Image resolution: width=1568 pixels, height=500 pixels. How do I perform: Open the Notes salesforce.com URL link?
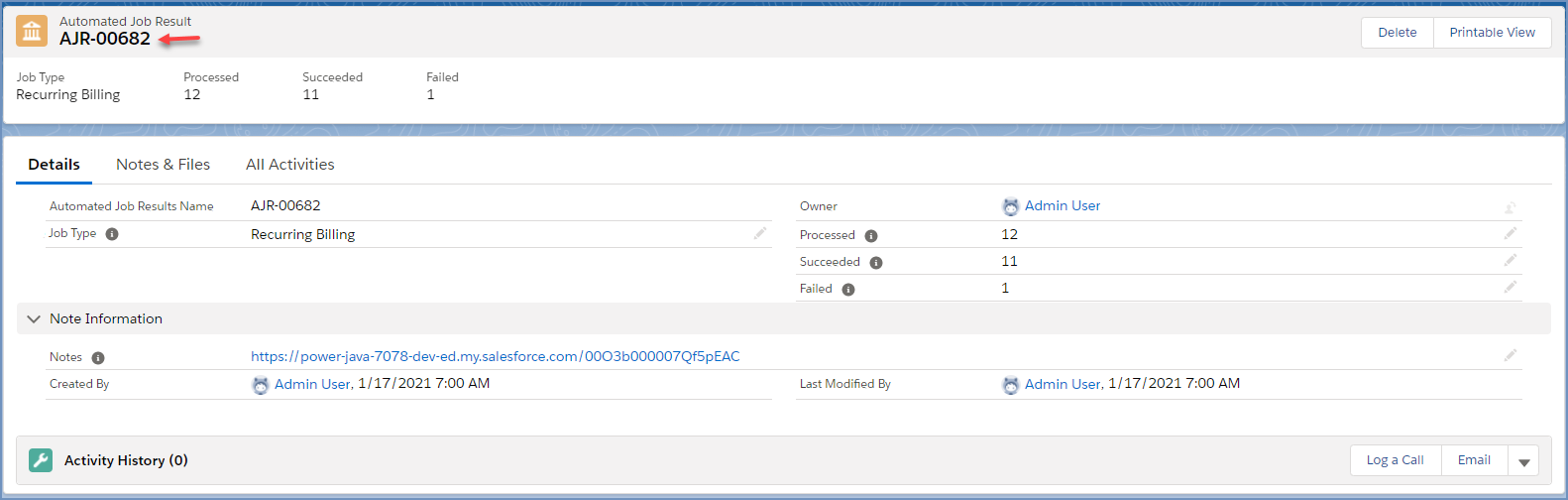495,356
